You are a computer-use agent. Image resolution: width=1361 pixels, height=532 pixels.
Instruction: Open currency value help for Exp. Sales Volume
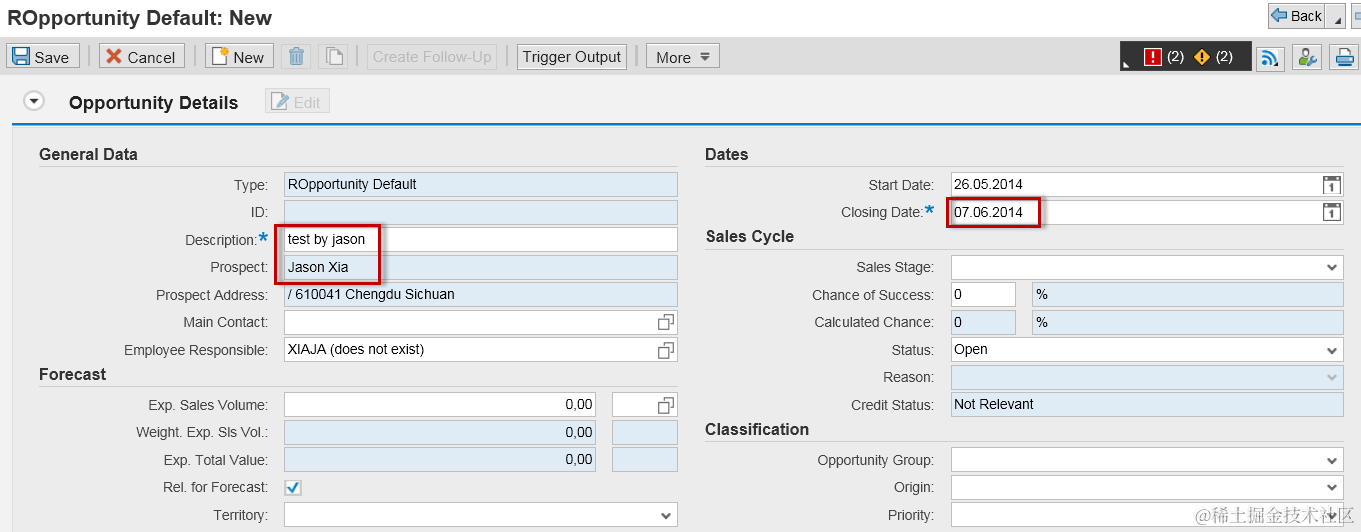pos(666,405)
